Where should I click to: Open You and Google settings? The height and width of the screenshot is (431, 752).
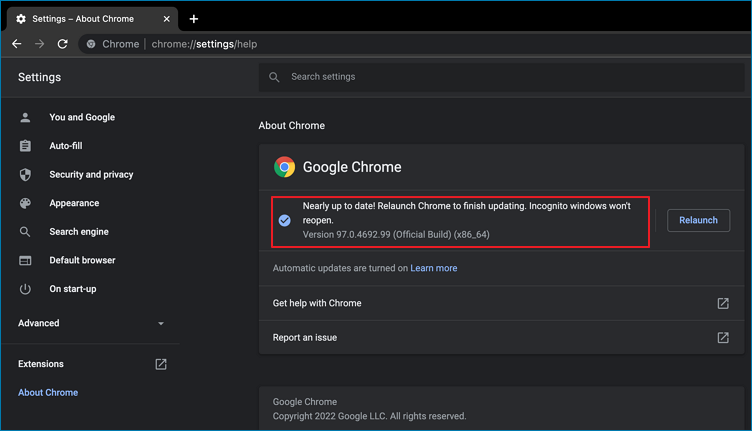point(82,118)
